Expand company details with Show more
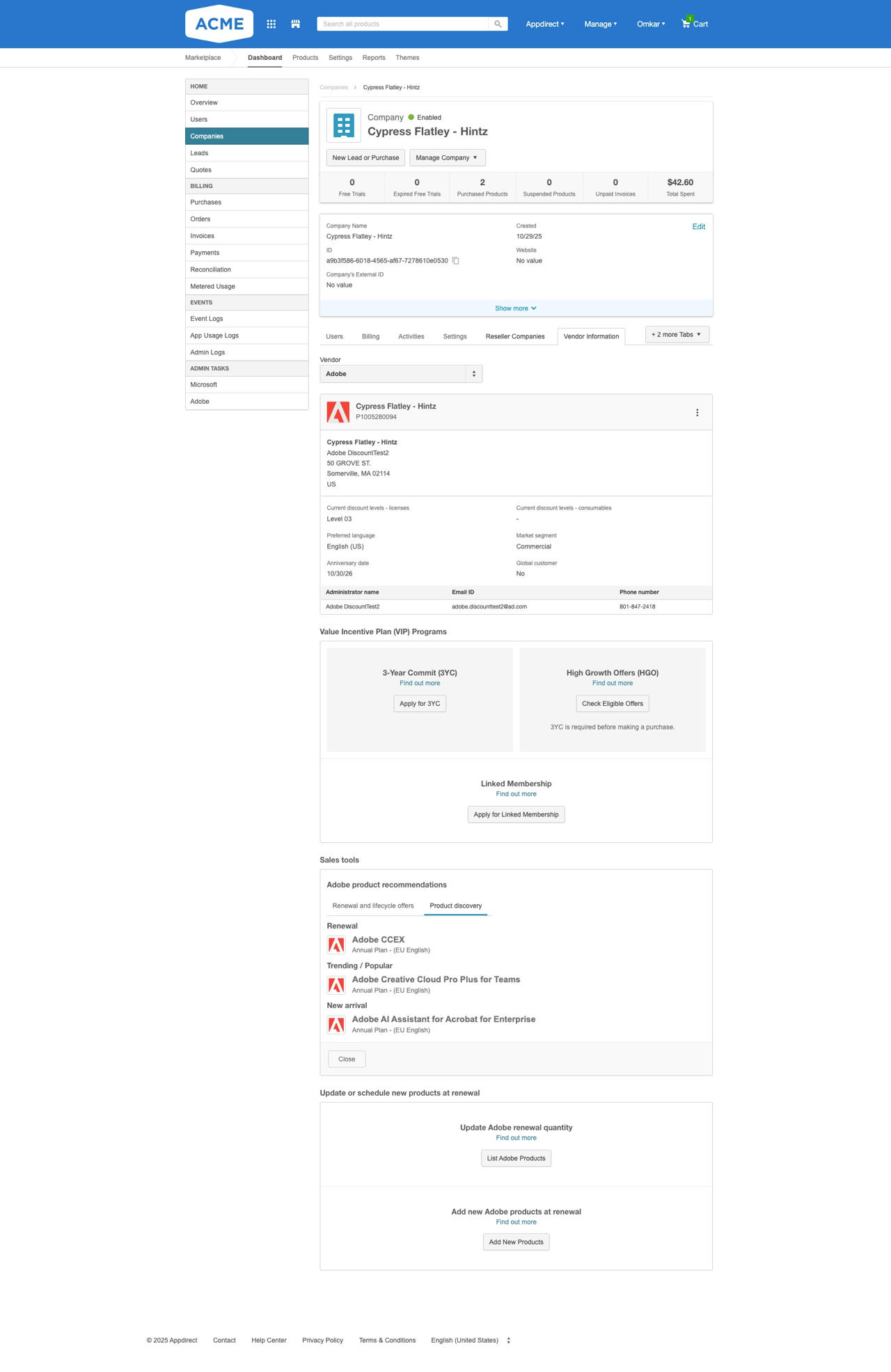The height and width of the screenshot is (1372, 891). click(x=515, y=308)
